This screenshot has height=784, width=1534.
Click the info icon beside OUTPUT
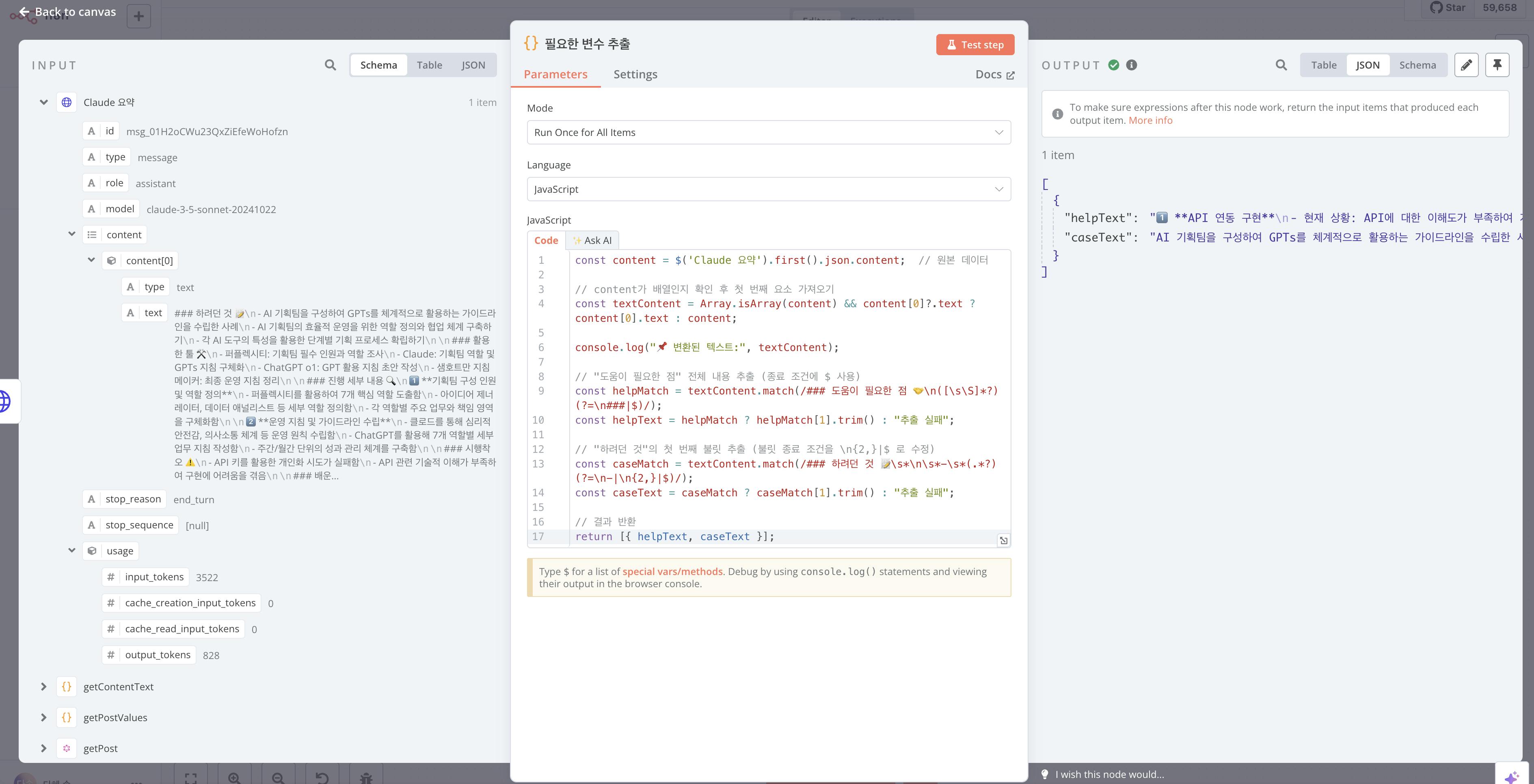tap(1132, 65)
